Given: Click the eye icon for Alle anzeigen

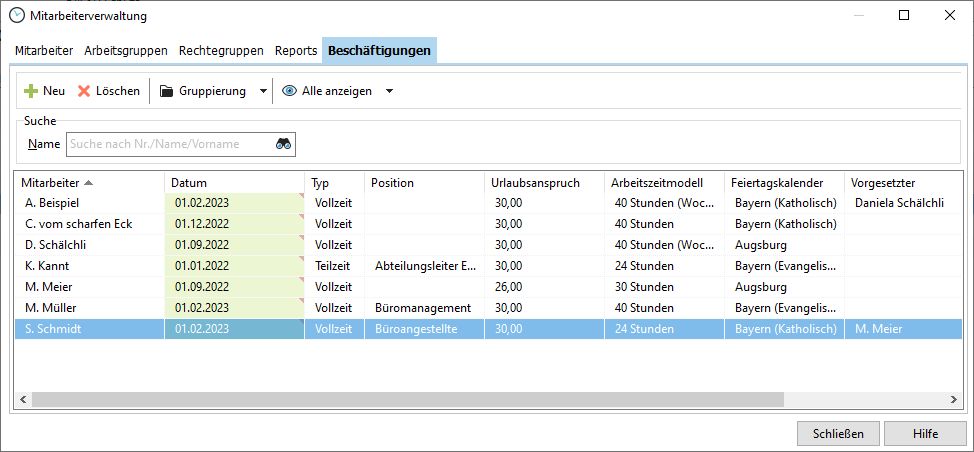Looking at the screenshot, I should click(x=289, y=91).
